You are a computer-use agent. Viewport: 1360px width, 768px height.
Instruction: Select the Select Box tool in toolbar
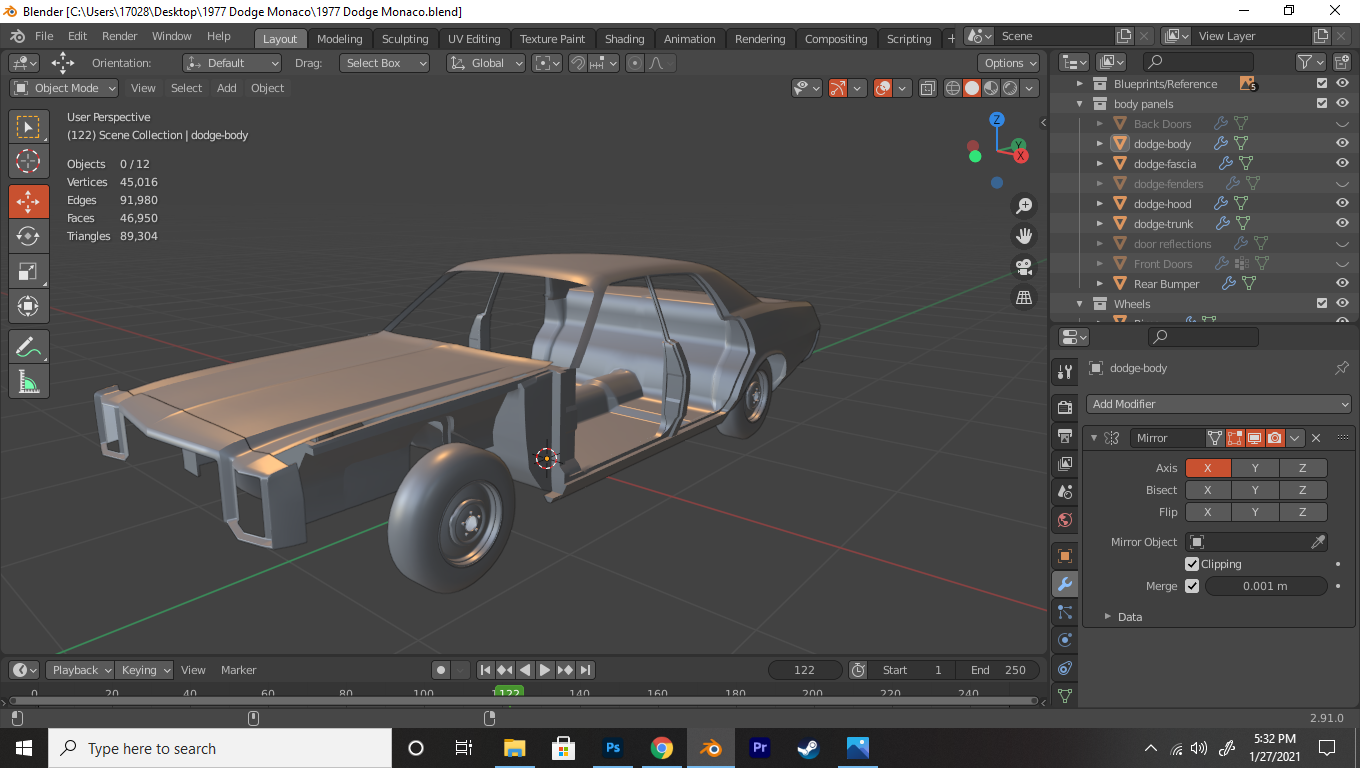pyautogui.click(x=28, y=127)
